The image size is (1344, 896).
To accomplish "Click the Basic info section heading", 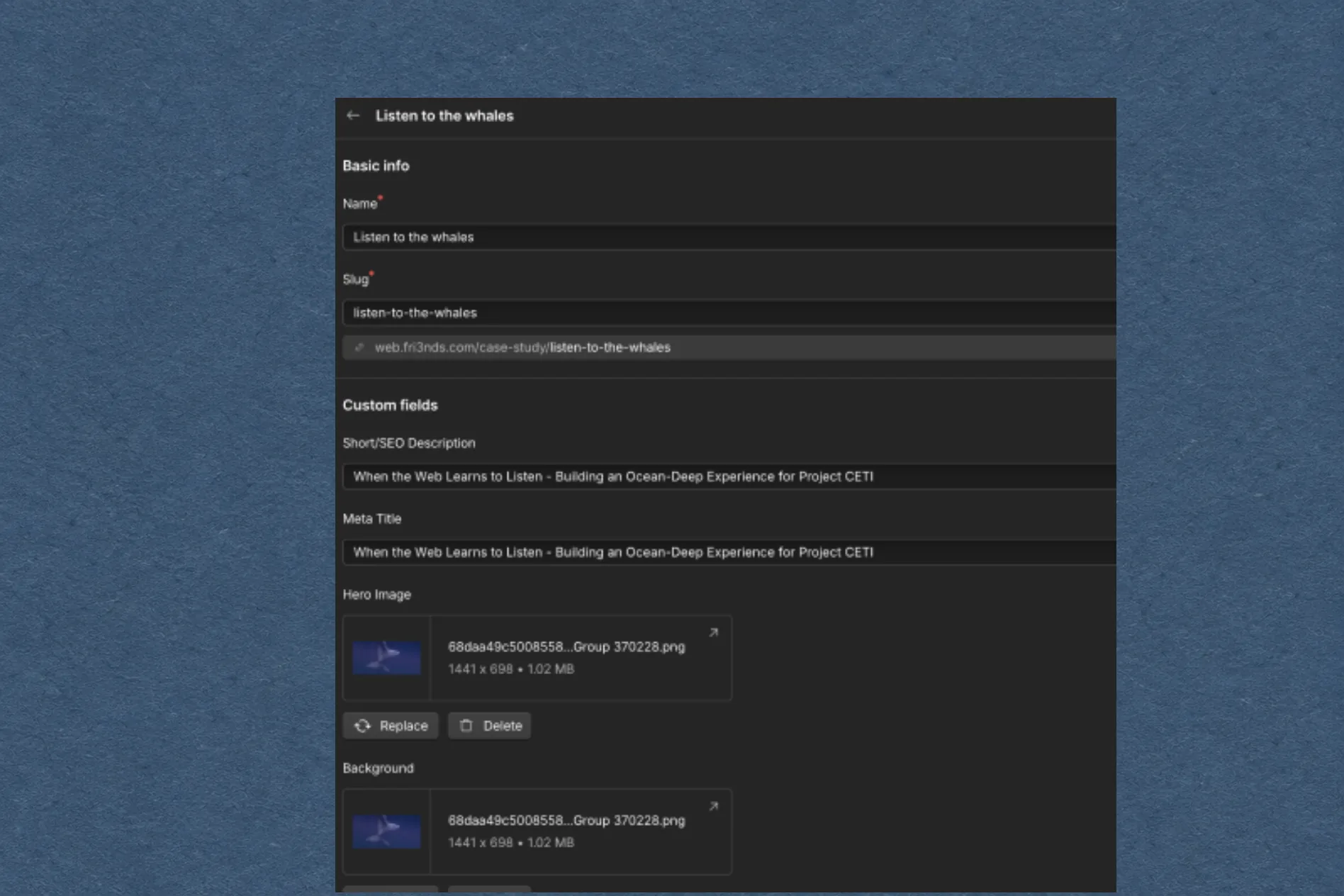I will (376, 166).
